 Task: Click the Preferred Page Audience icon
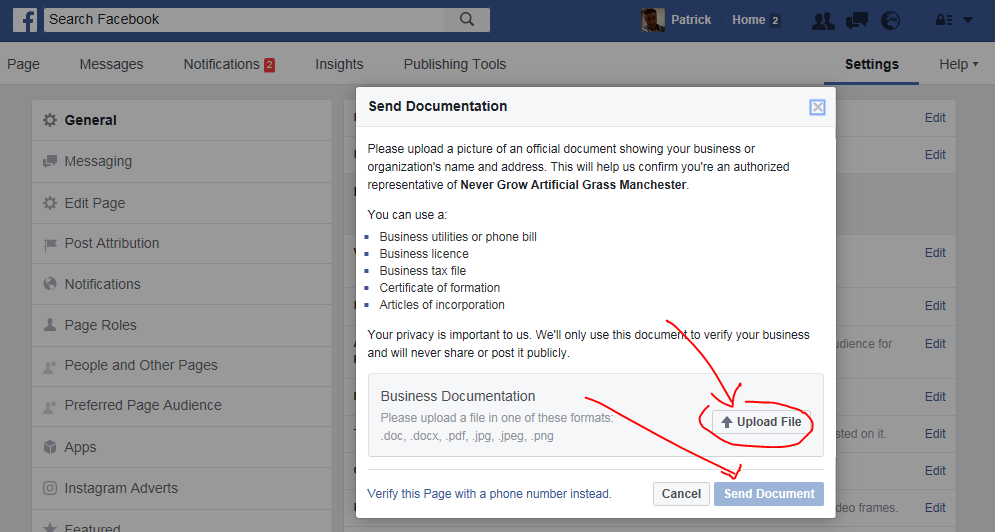click(x=49, y=406)
